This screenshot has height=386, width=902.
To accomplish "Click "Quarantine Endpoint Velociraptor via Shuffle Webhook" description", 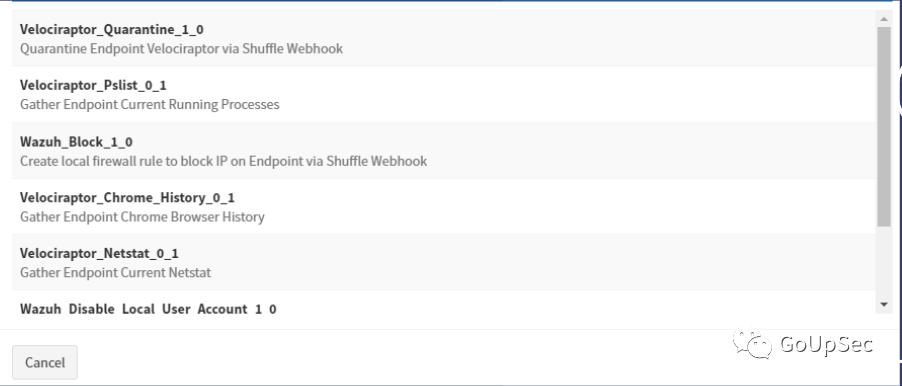I will 181,48.
